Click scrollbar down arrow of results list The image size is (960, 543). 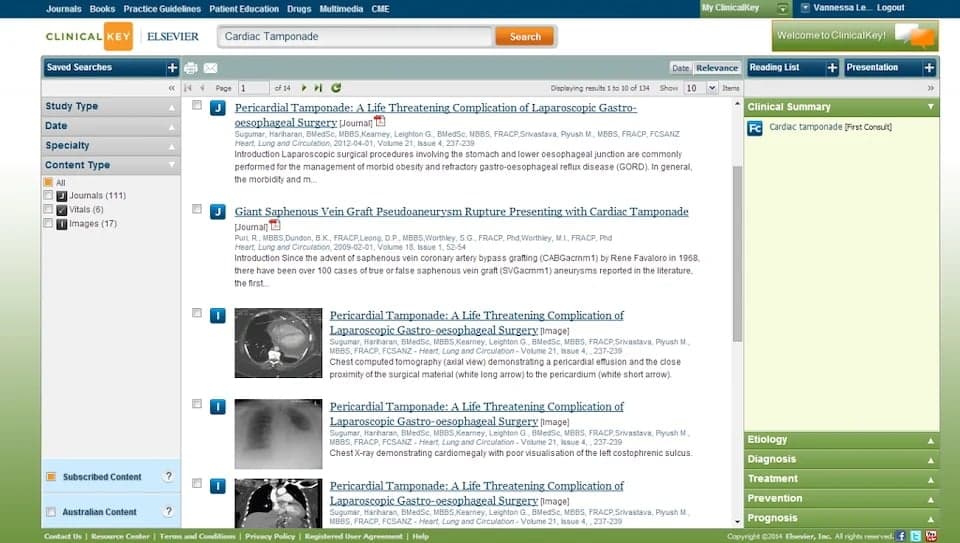pyautogui.click(x=737, y=522)
